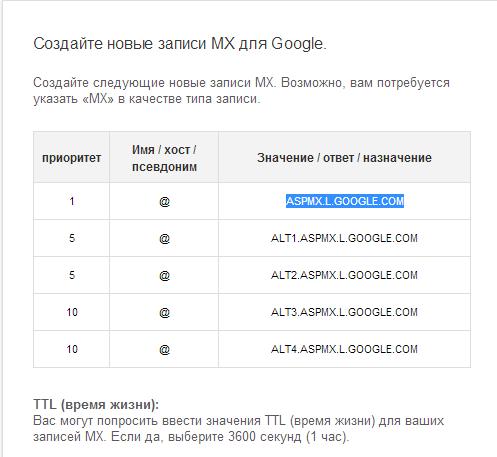Click the @ host in the first row
The width and height of the screenshot is (497, 457).
click(164, 201)
